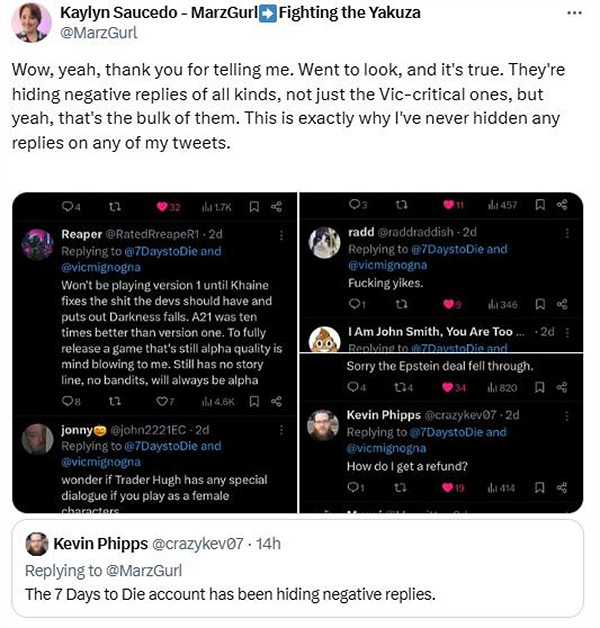Click the reply icon with 8 comments
This screenshot has height=628, width=600.
tap(67, 401)
